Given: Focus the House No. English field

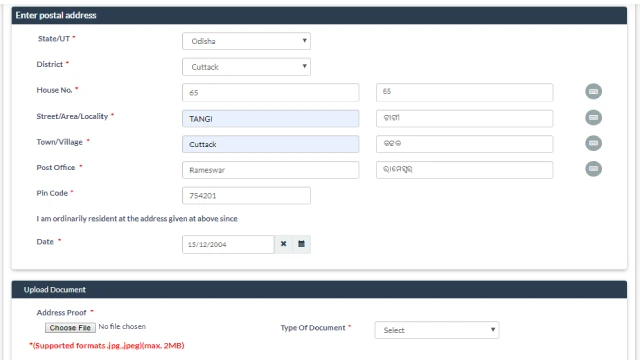Looking at the screenshot, I should coord(271,93).
